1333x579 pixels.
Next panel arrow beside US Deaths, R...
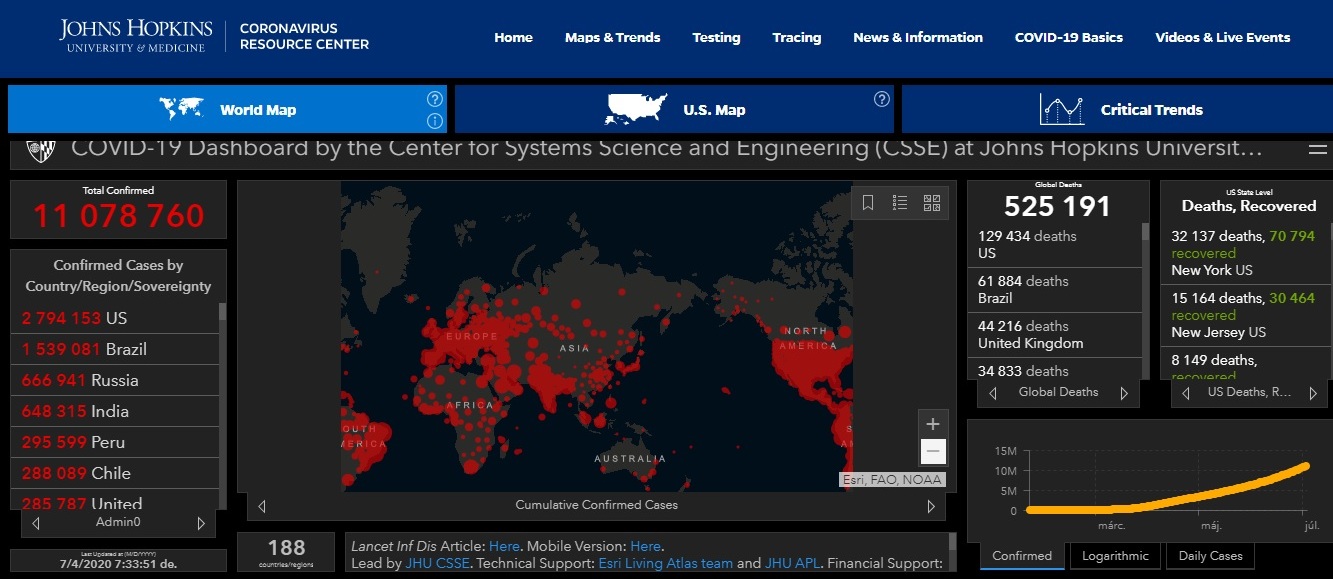pos(1314,393)
